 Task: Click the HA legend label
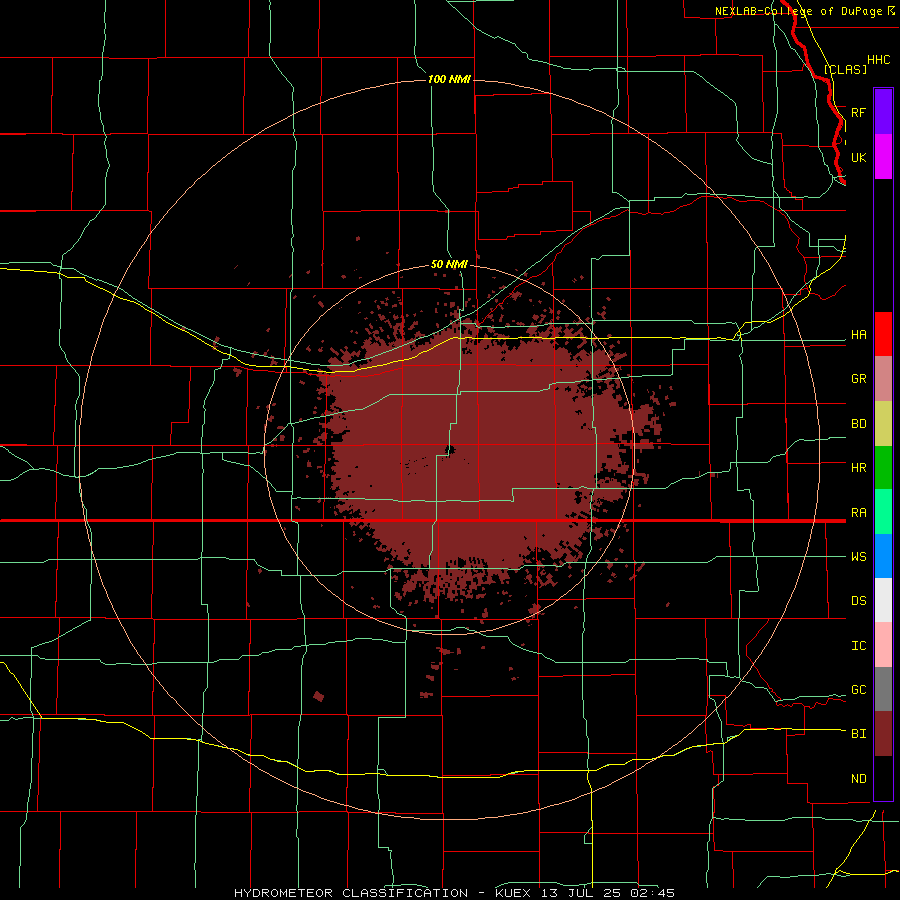(858, 335)
